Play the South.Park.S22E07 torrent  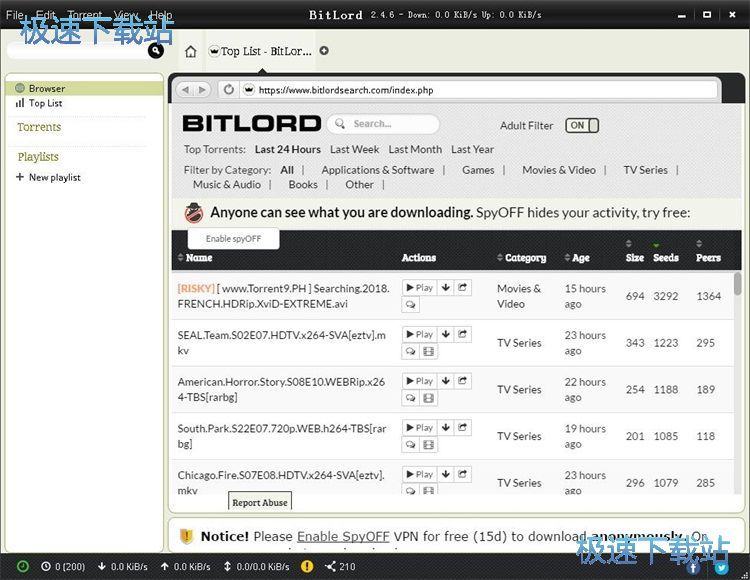(x=419, y=427)
